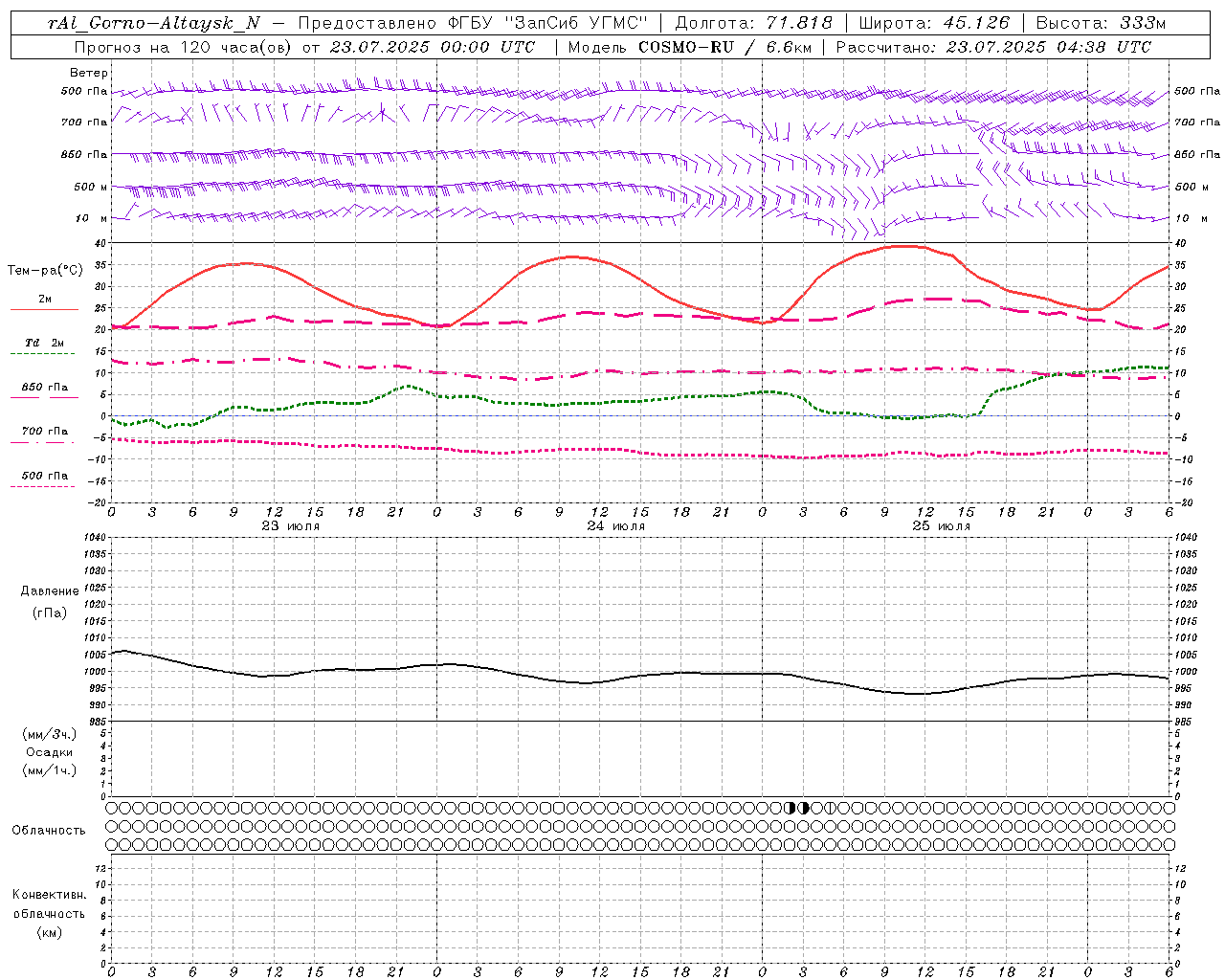Click the computed time Рассчитано: 23.07.2025 04:38 UTC

993,47
